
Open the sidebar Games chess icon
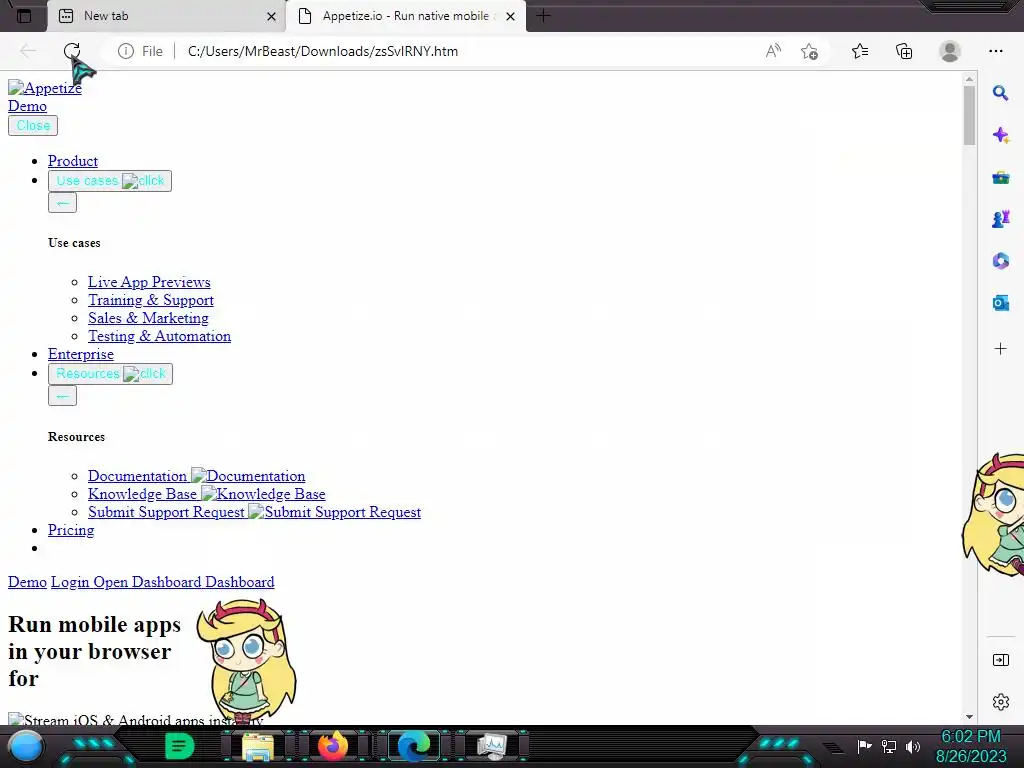click(1000, 219)
